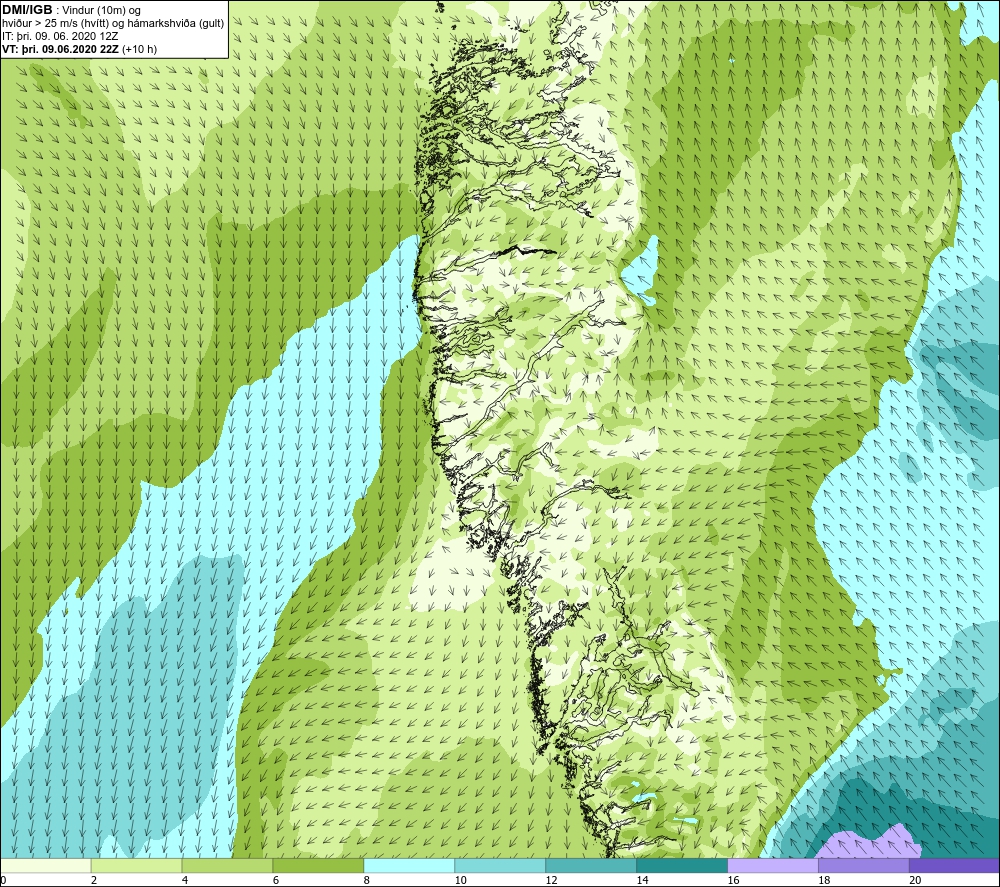Click the 16–18 m/s light purple swatch

pos(773,866)
